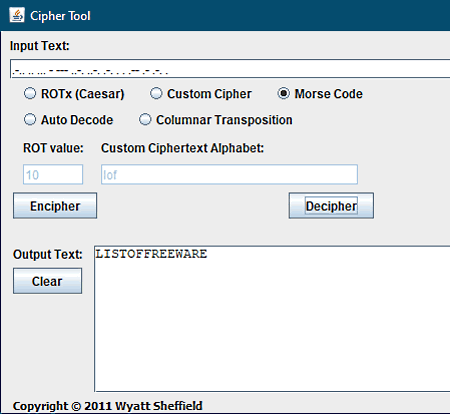Viewport: 450px width, 414px height.
Task: Click the ROT value field showing 10
Action: tap(53, 174)
